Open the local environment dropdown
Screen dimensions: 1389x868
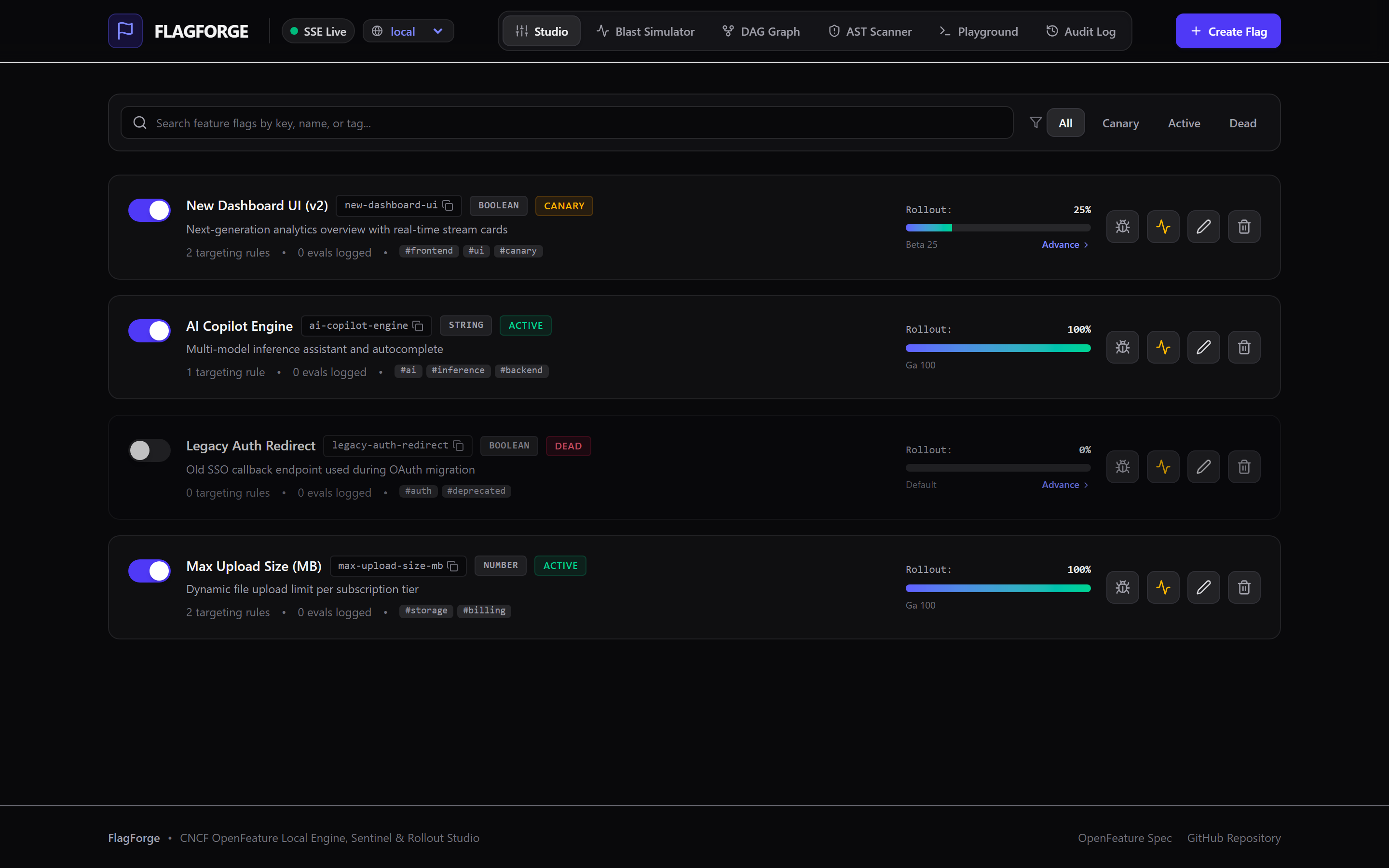pyautogui.click(x=408, y=31)
